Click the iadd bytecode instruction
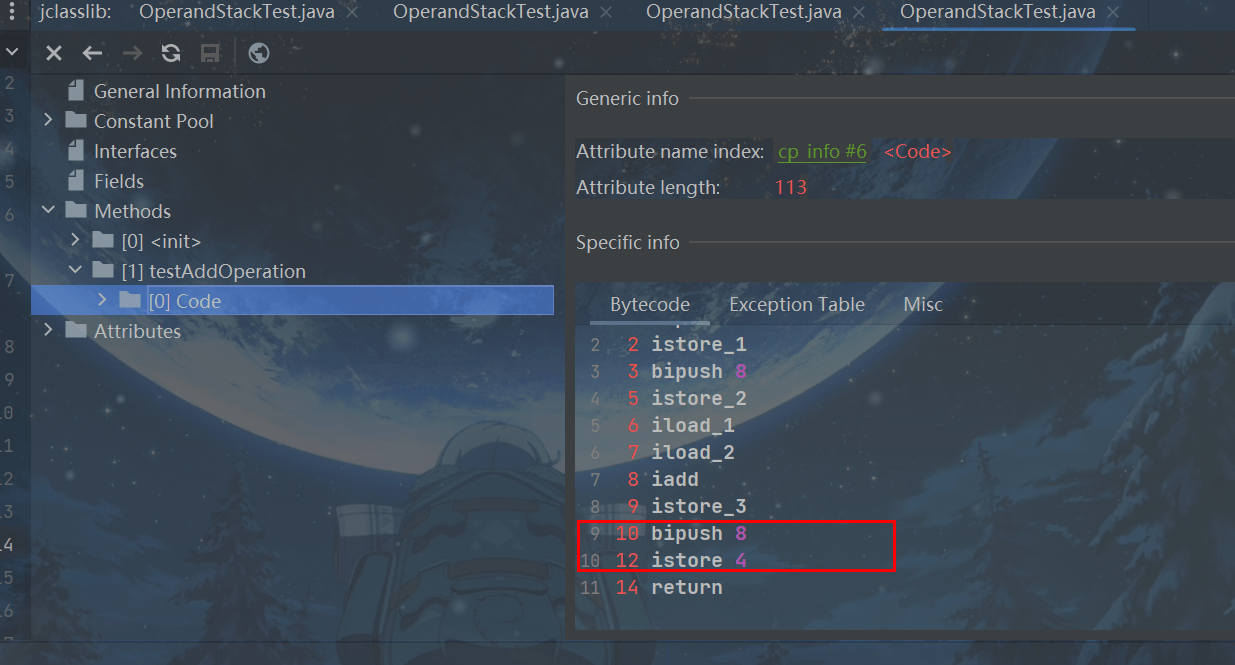This screenshot has height=665, width=1235. point(674,480)
